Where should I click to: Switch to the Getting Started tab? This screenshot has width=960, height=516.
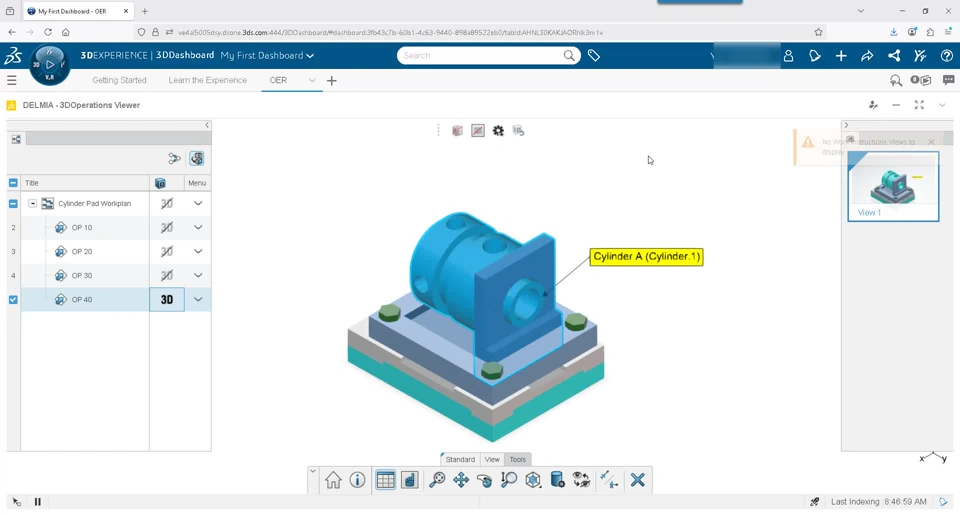[x=119, y=80]
